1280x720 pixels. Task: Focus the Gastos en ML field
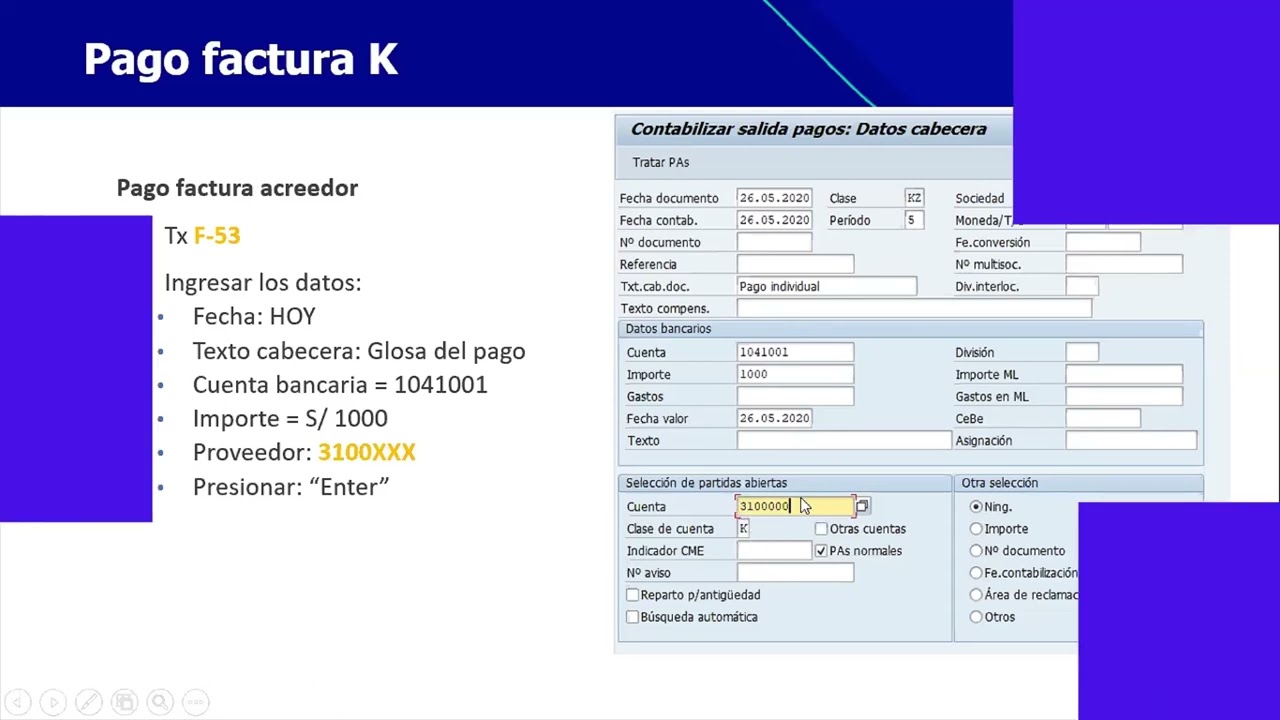pyautogui.click(x=1124, y=396)
